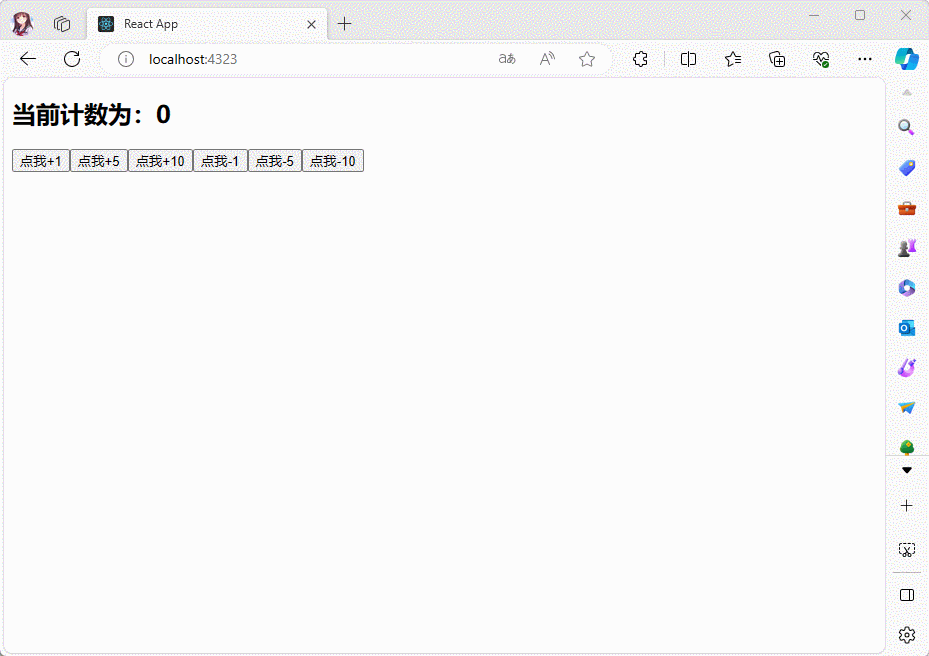Open the Extensions puzzle icon
Image resolution: width=929 pixels, height=656 pixels.
pos(641,59)
